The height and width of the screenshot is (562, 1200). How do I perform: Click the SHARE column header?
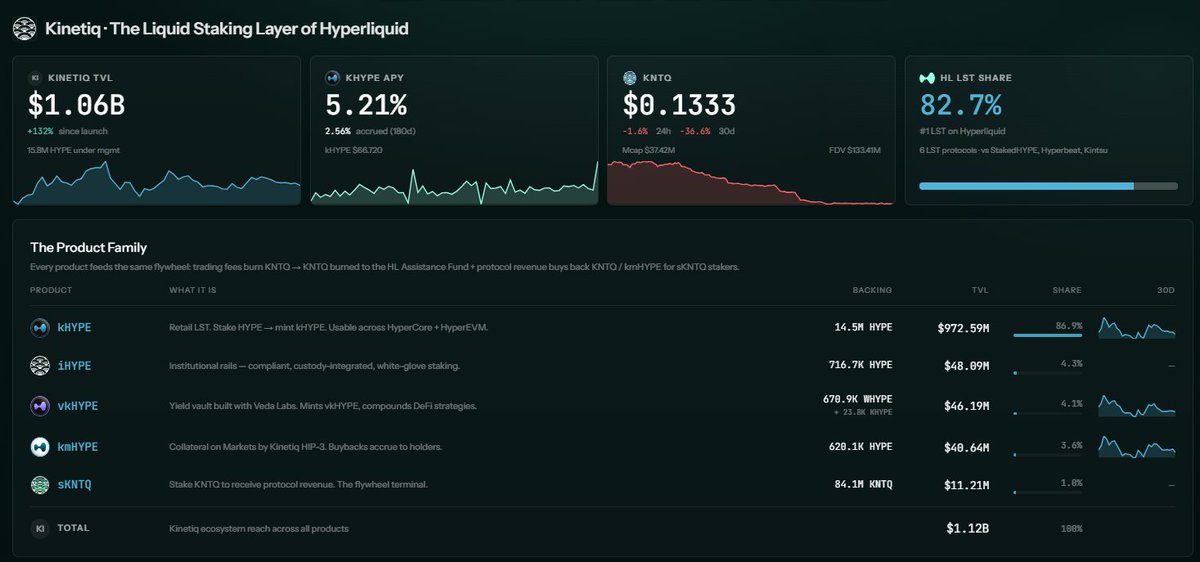(x=1067, y=290)
